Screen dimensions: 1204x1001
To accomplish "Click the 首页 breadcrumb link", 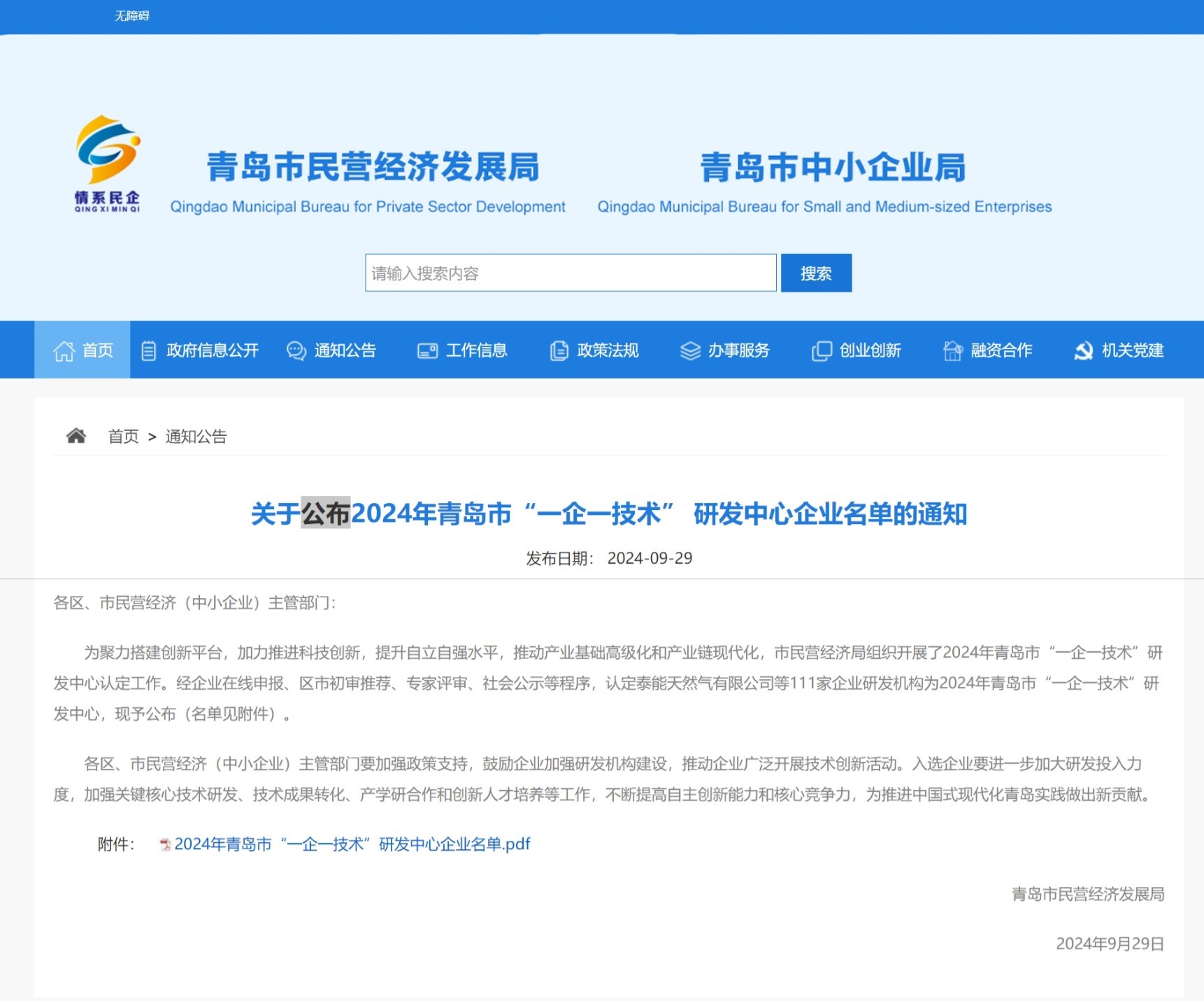I will (123, 435).
